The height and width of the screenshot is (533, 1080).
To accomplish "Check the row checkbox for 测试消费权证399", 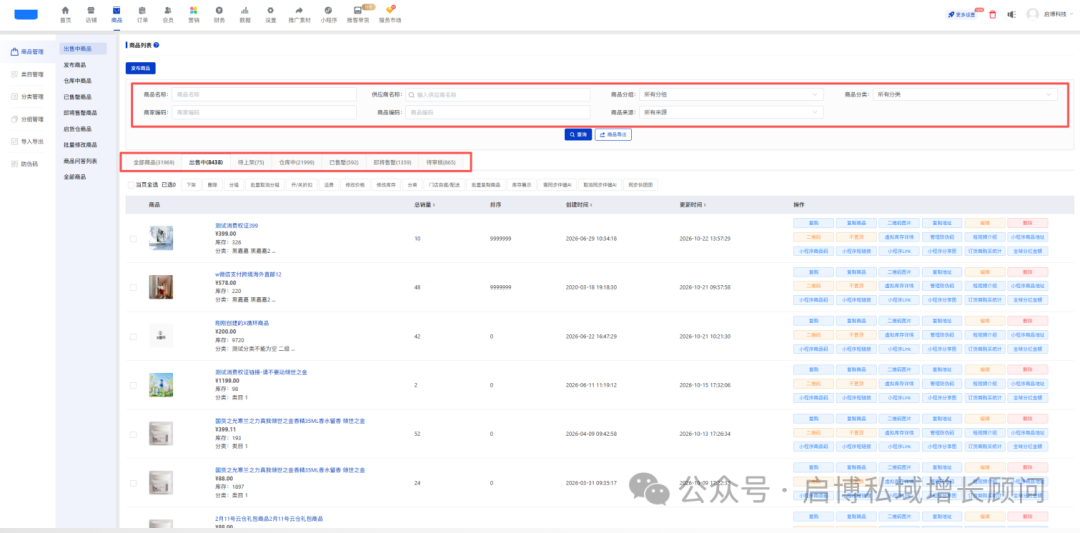I will [133, 239].
